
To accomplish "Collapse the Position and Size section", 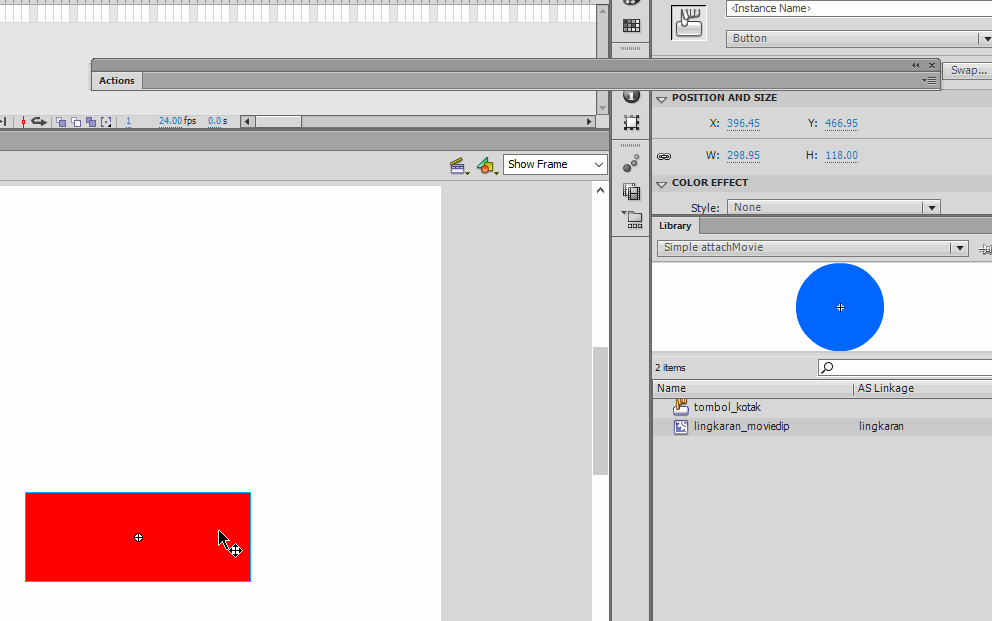I will 662,98.
